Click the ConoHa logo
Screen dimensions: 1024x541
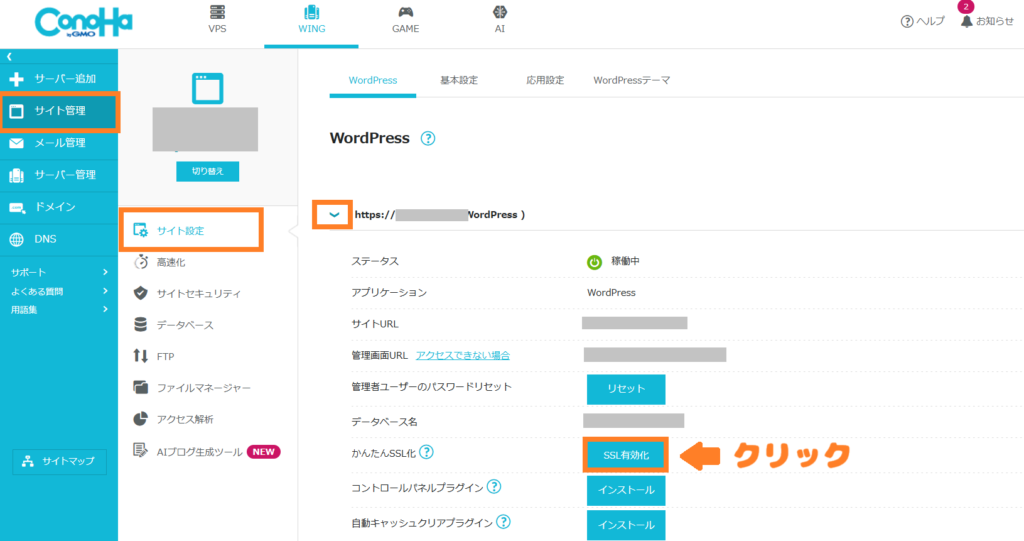tap(83, 23)
